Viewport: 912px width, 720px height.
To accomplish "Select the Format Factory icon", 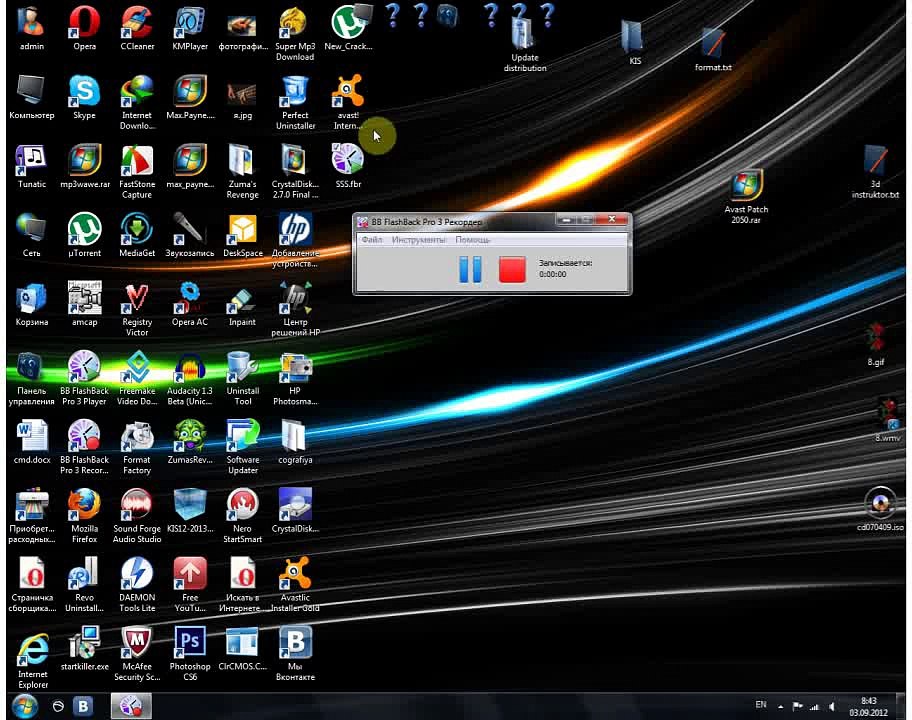I will coord(137,447).
